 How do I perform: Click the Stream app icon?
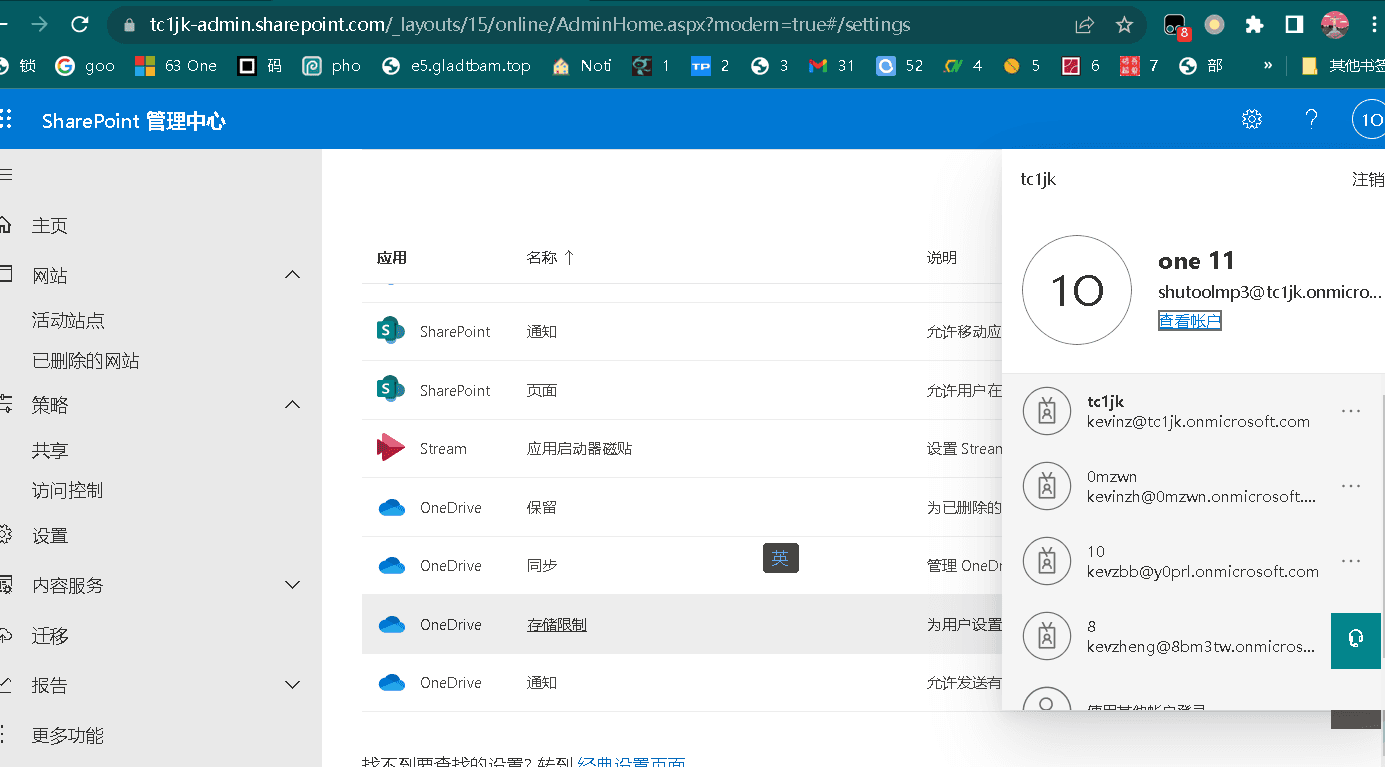point(391,448)
